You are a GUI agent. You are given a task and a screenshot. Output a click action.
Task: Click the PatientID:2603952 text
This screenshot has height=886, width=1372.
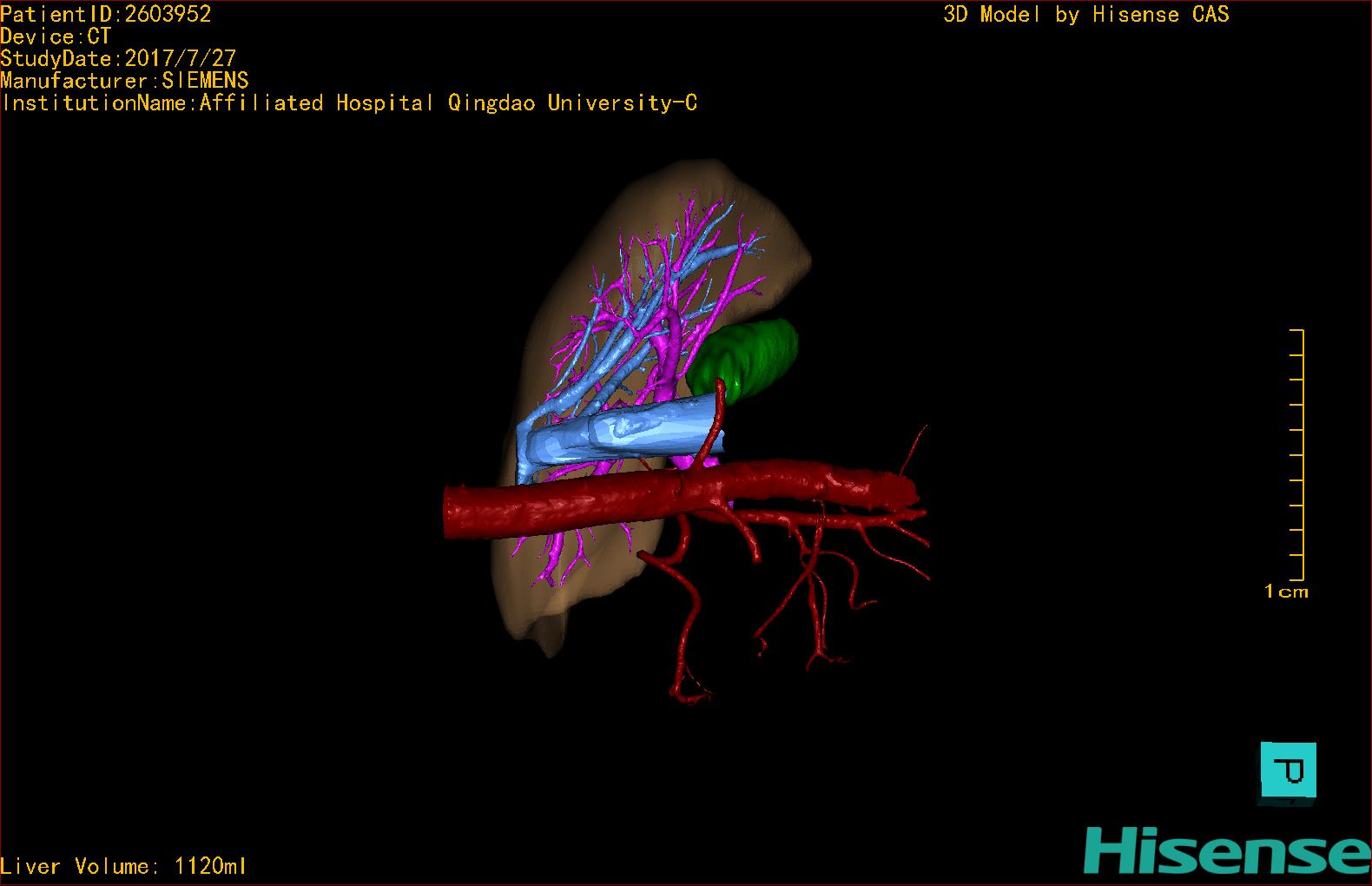click(x=106, y=14)
